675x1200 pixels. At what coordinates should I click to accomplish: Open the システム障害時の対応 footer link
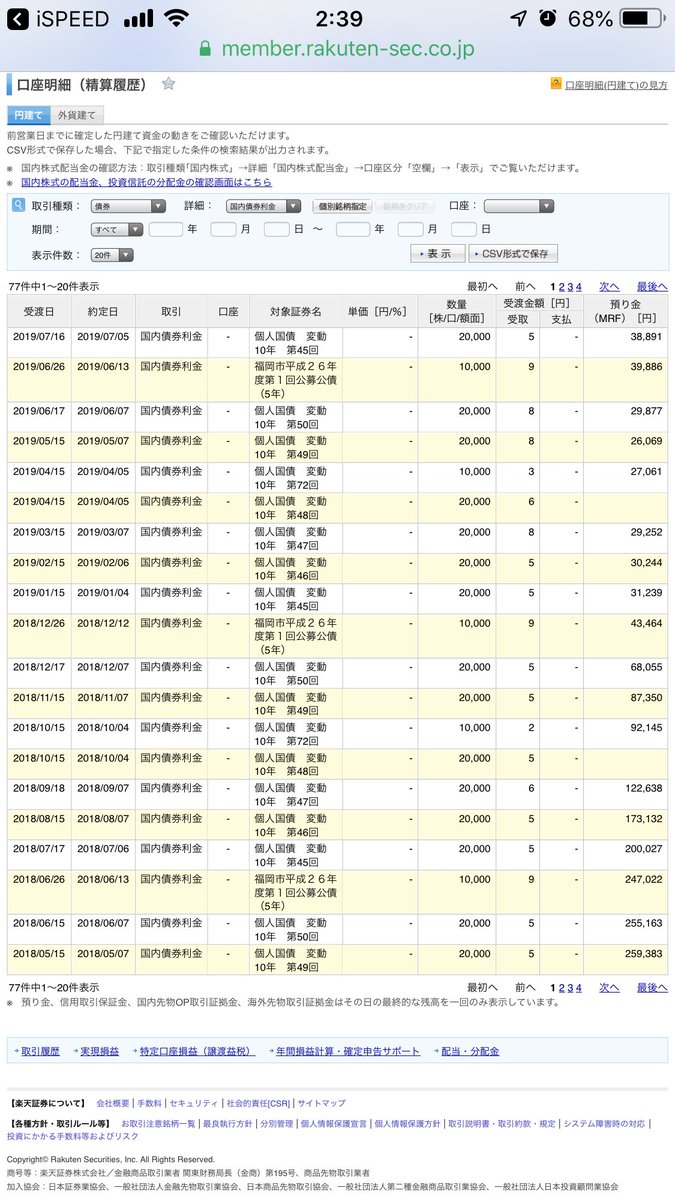603,1123
